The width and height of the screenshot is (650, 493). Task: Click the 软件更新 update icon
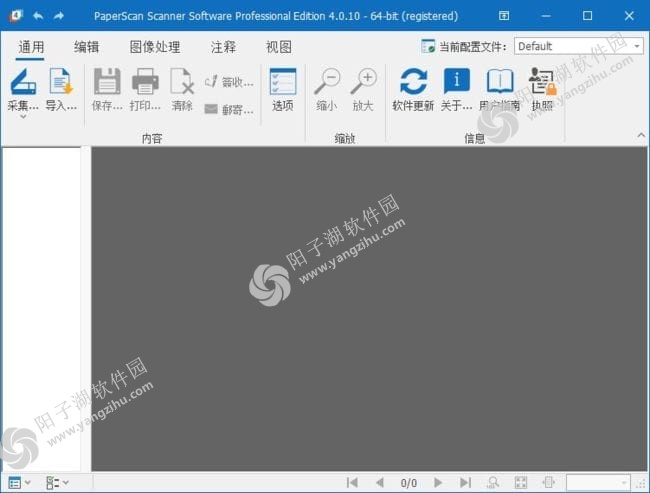point(413,82)
